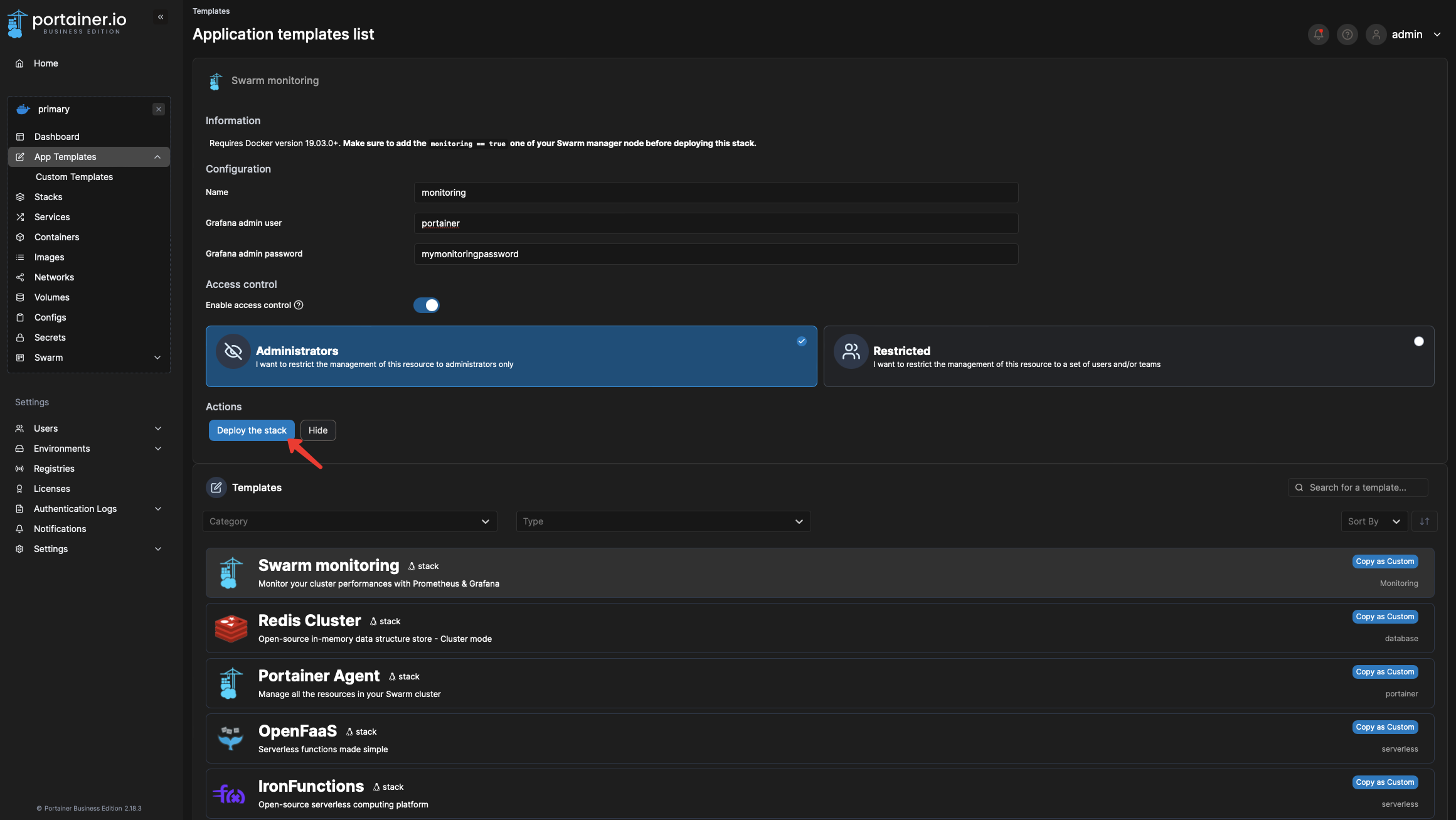This screenshot has width=1456, height=820.
Task: Click the Administrators eye-slash icon
Action: point(233,351)
